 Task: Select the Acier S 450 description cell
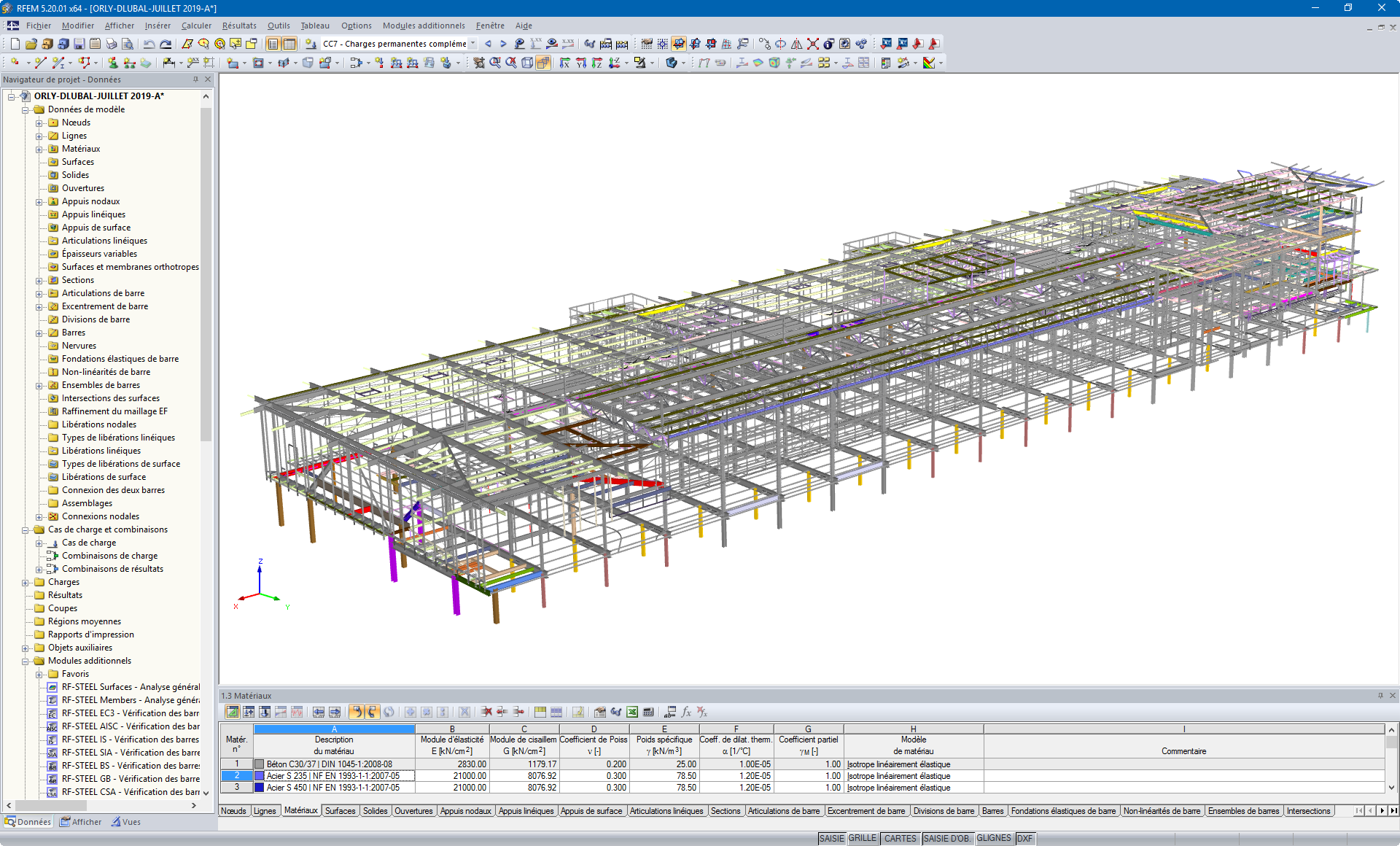(333, 788)
